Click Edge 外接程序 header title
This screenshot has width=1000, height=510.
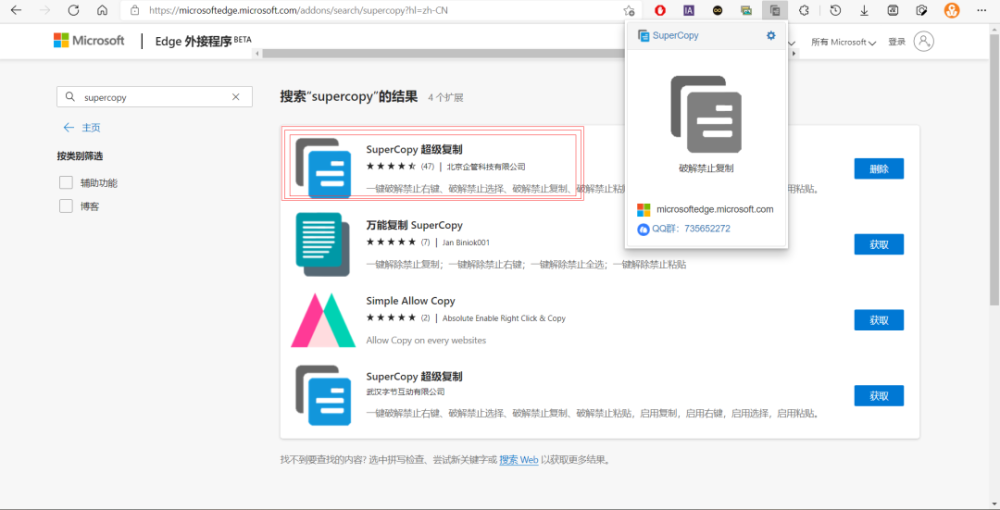[203, 41]
